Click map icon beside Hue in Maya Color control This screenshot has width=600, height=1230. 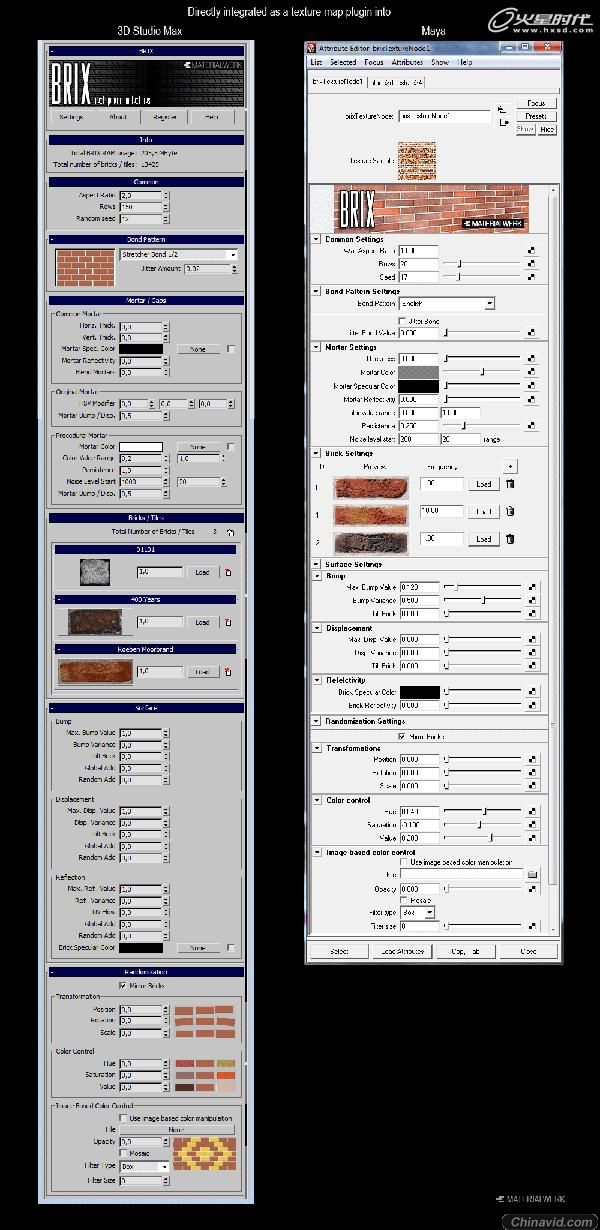pyautogui.click(x=532, y=811)
